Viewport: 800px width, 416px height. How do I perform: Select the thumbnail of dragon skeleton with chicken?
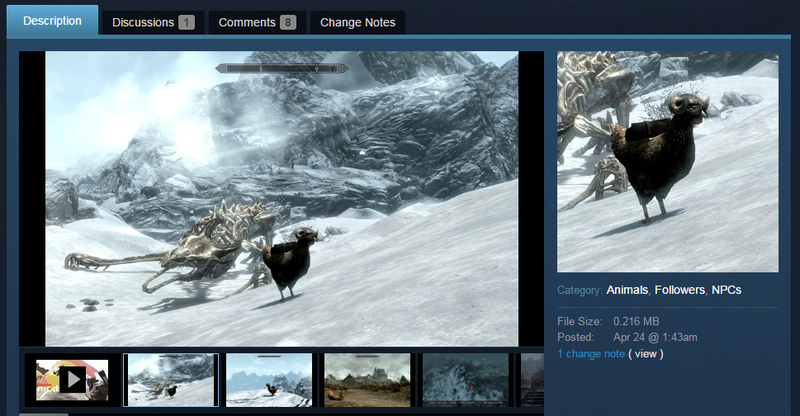click(x=171, y=380)
